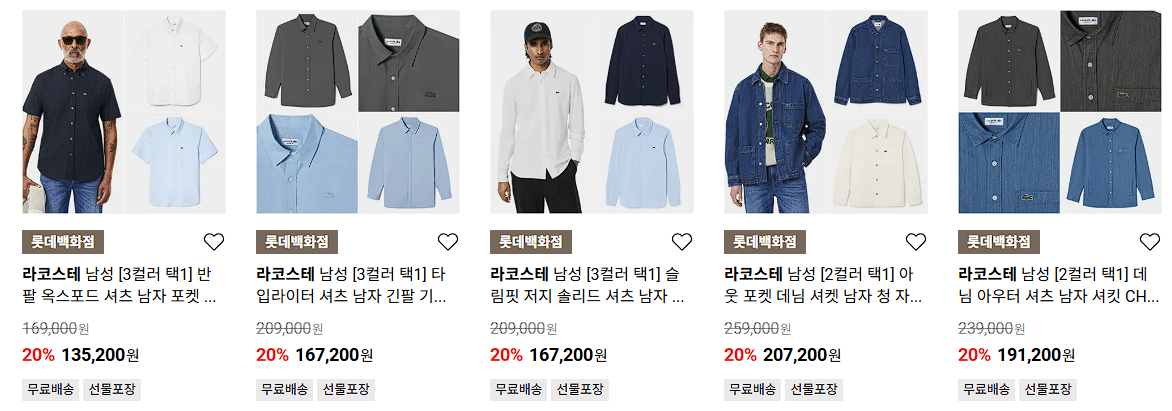Favorite the 슬림핏 저지 솔리드 셔츠 item

(x=682, y=241)
